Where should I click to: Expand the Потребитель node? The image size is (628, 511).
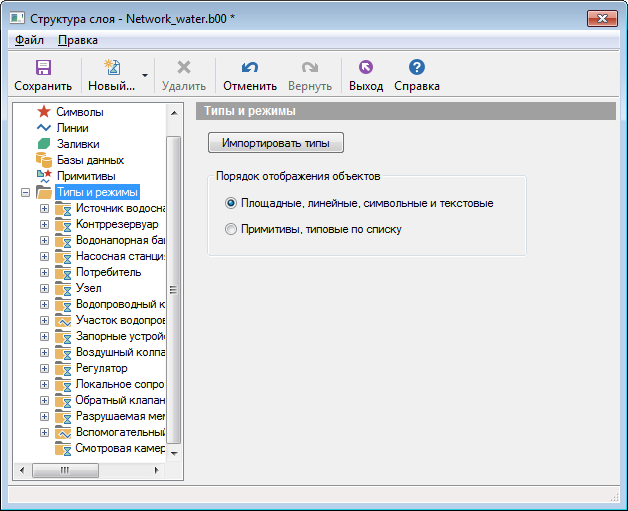(x=44, y=273)
